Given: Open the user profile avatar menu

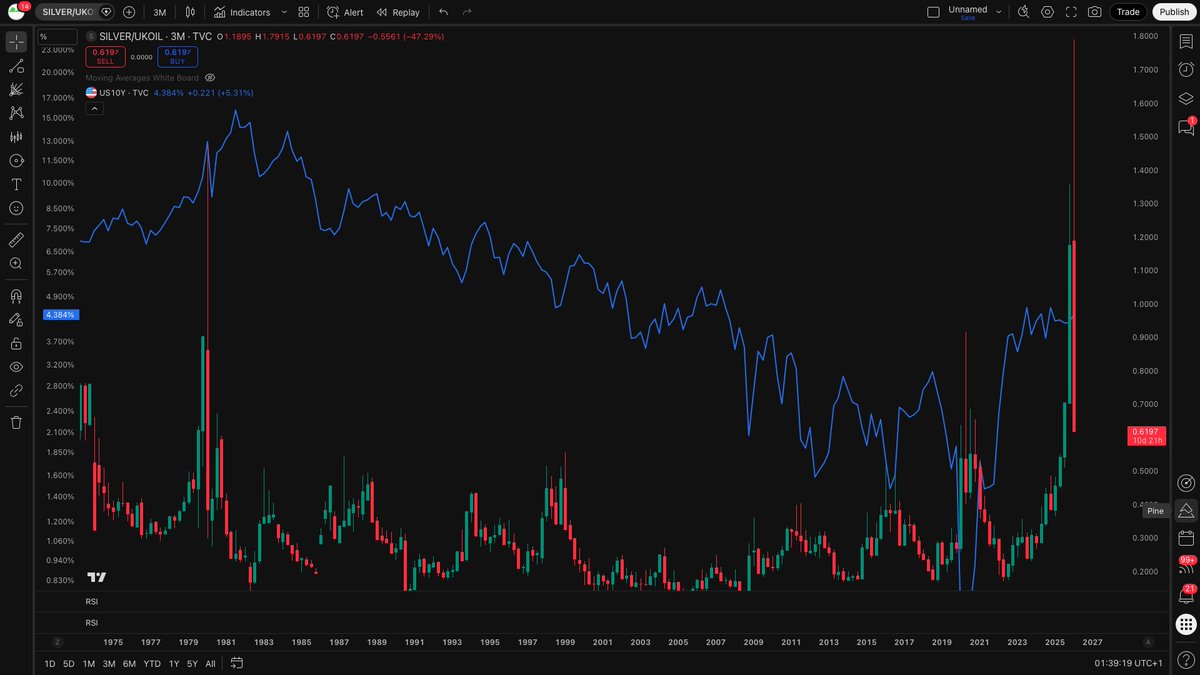Looking at the screenshot, I should point(16,12).
